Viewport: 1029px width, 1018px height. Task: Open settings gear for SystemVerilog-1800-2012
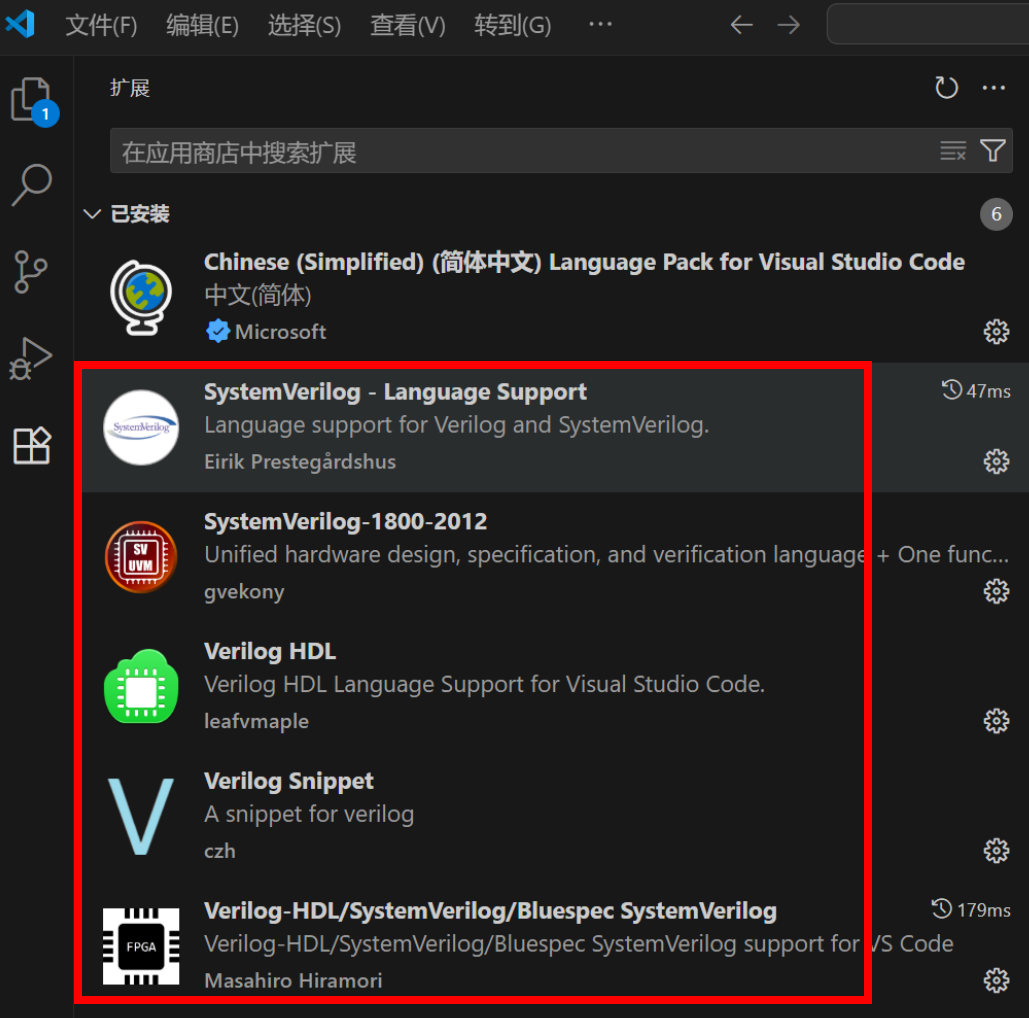(x=996, y=591)
